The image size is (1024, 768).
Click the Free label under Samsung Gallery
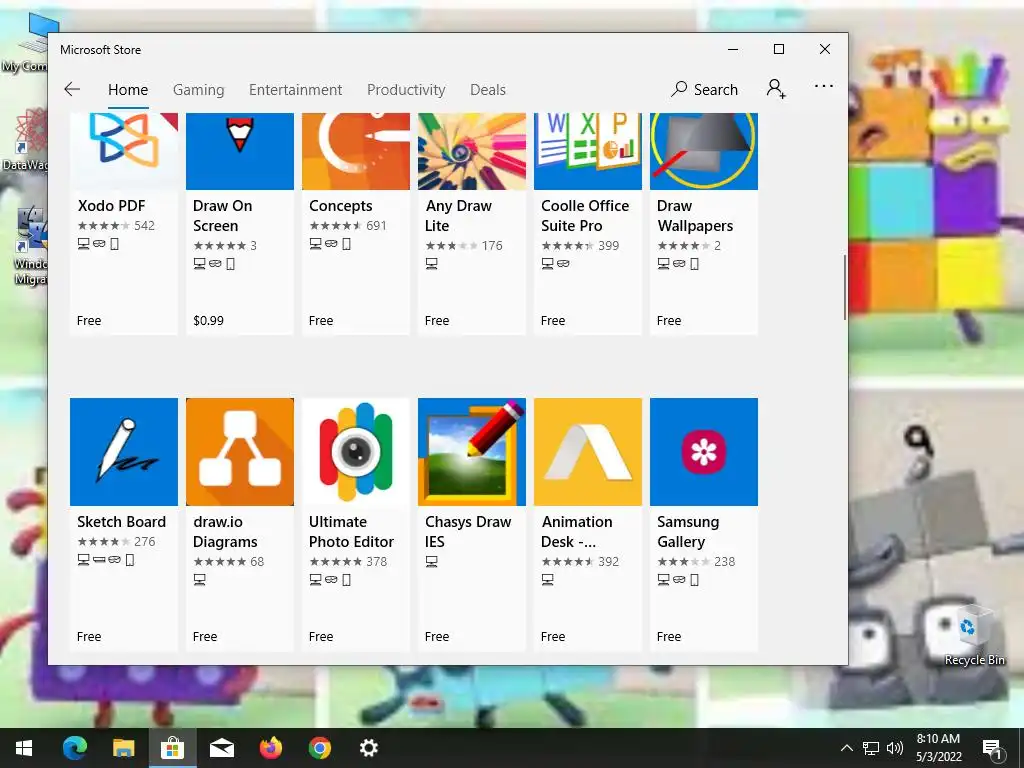(x=669, y=637)
